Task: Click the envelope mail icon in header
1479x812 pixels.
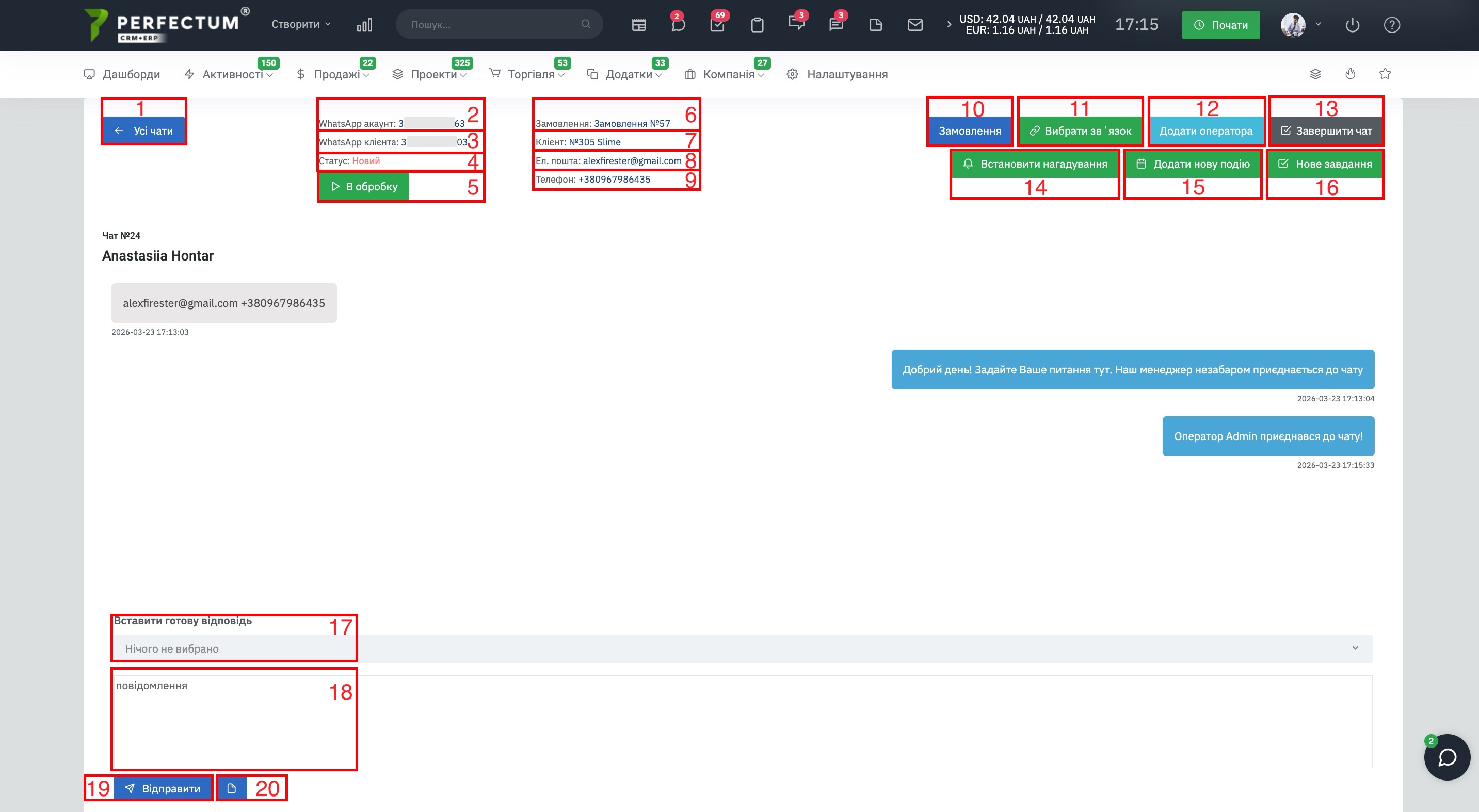Action: point(914,25)
